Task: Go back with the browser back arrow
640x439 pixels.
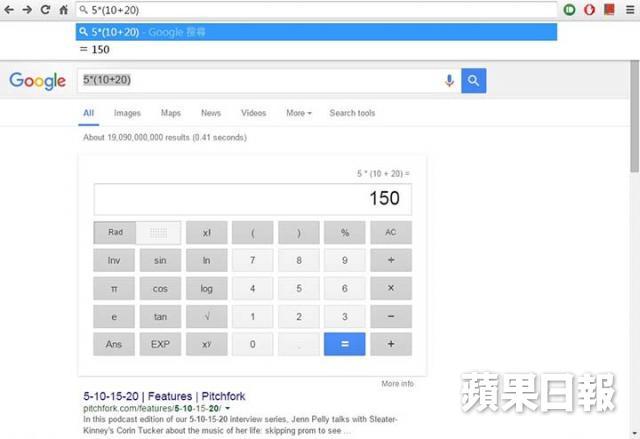Action: click(x=9, y=10)
